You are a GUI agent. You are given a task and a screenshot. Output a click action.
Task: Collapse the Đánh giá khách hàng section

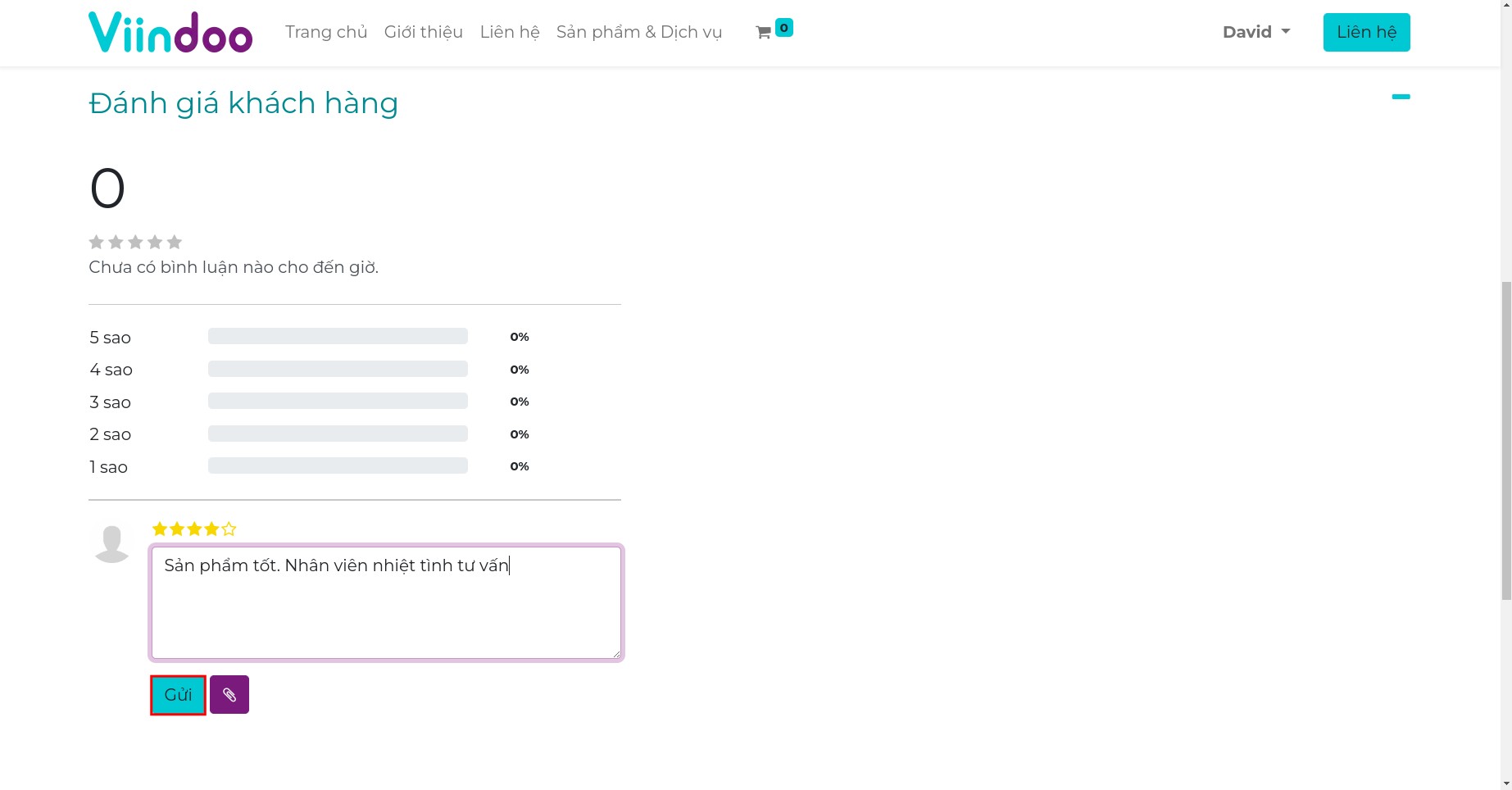tap(1401, 97)
